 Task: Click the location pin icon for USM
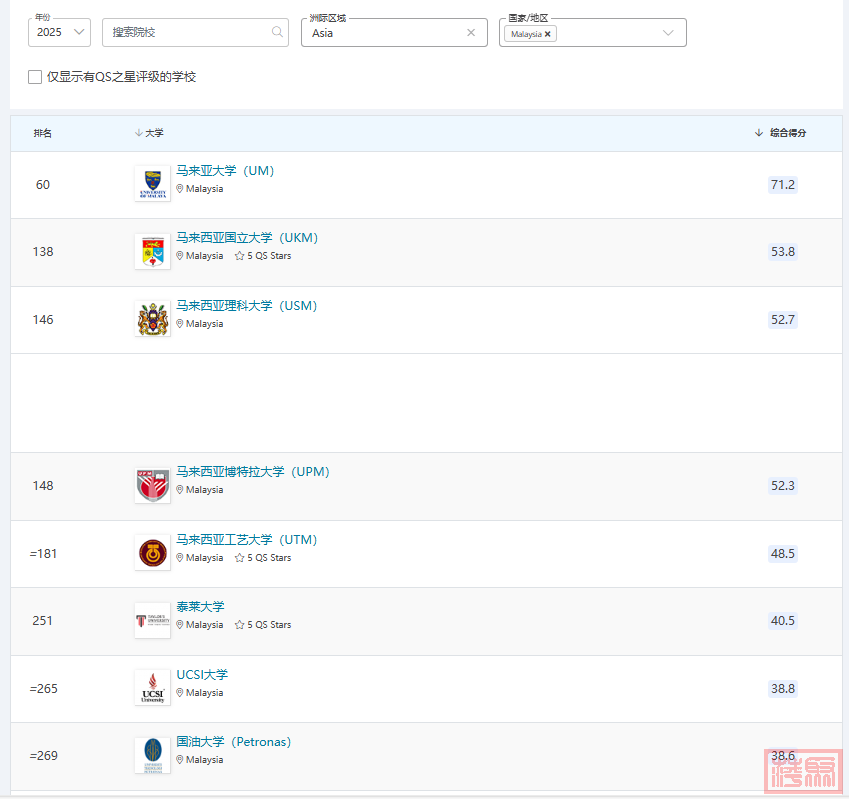[x=180, y=324]
